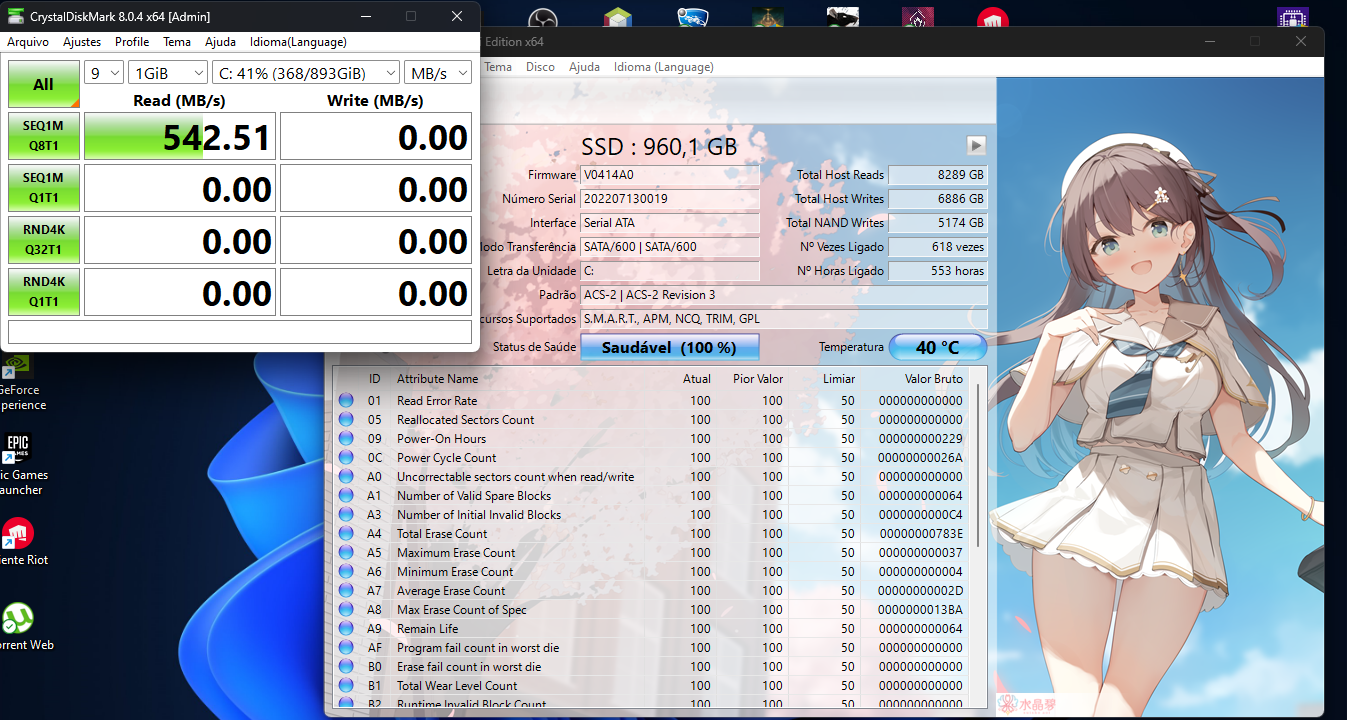Open the MB/s unit dropdown

tap(438, 73)
